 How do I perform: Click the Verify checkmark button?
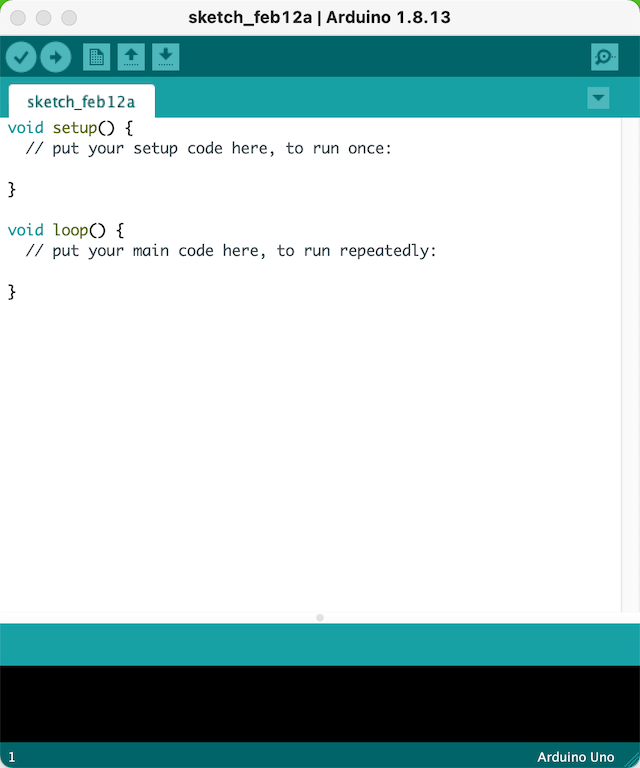[x=21, y=57]
